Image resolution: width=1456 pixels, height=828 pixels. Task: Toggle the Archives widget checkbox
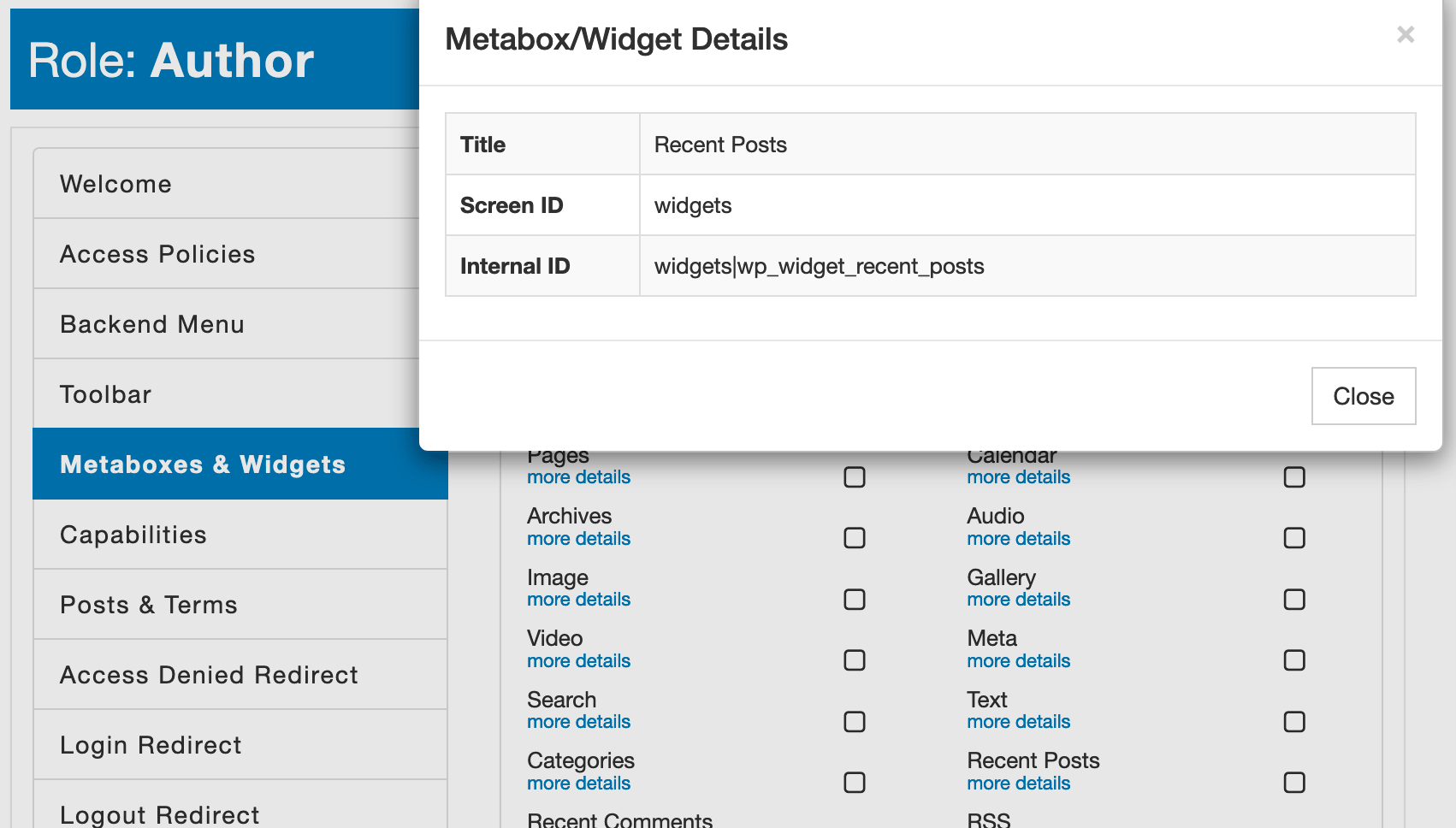pyautogui.click(x=855, y=538)
